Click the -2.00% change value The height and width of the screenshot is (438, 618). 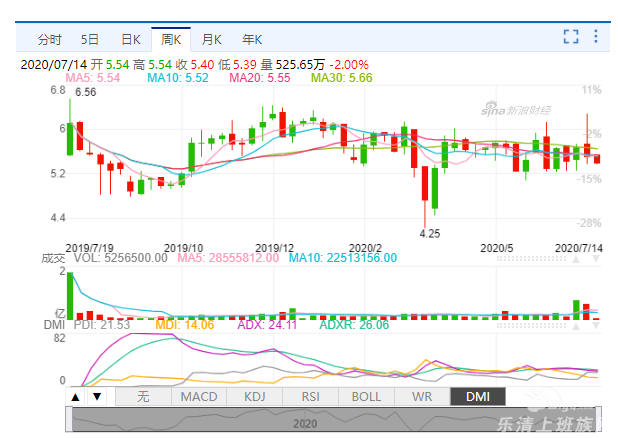(x=349, y=65)
